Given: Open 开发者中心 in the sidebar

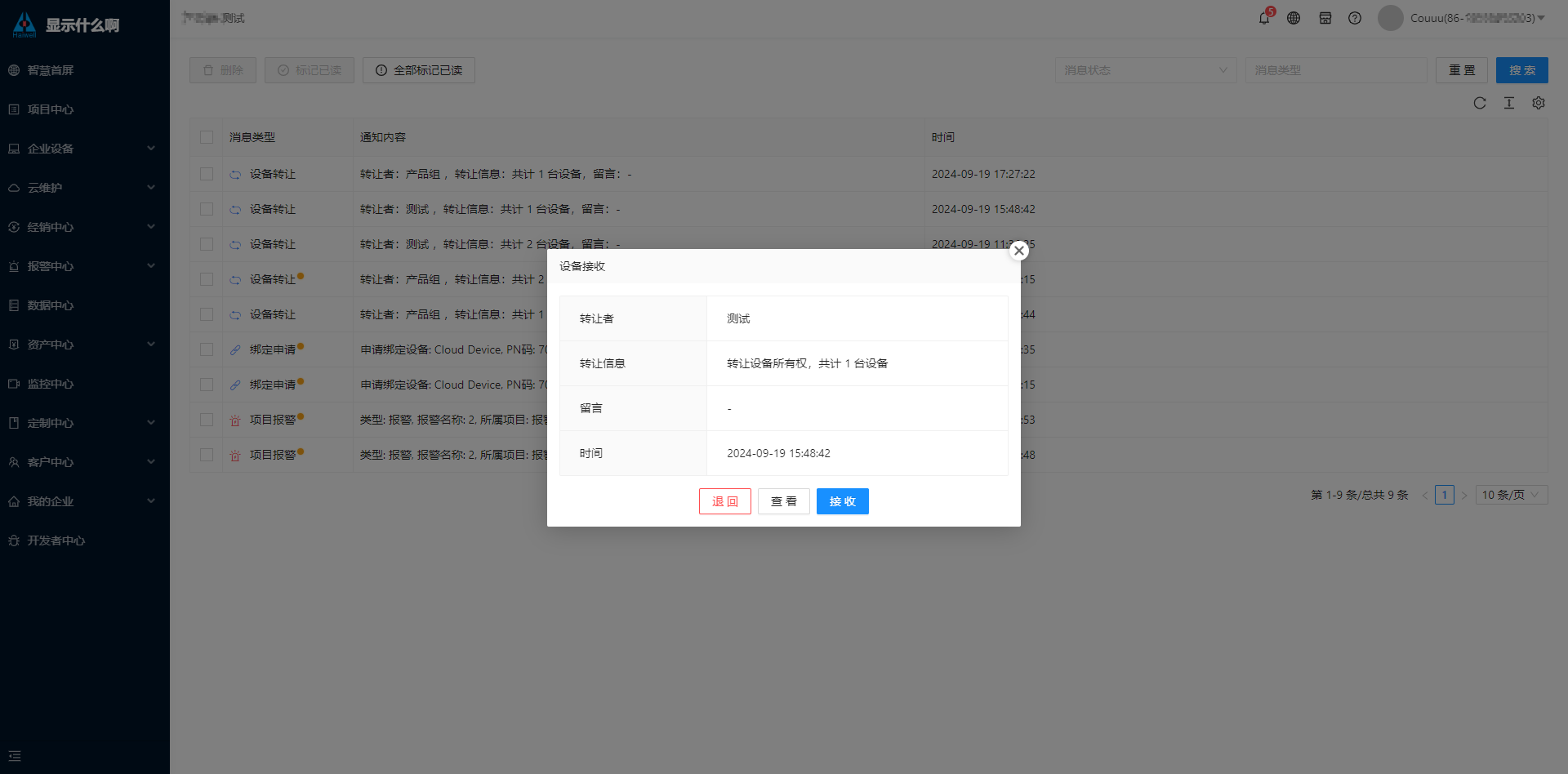Looking at the screenshot, I should [x=85, y=540].
